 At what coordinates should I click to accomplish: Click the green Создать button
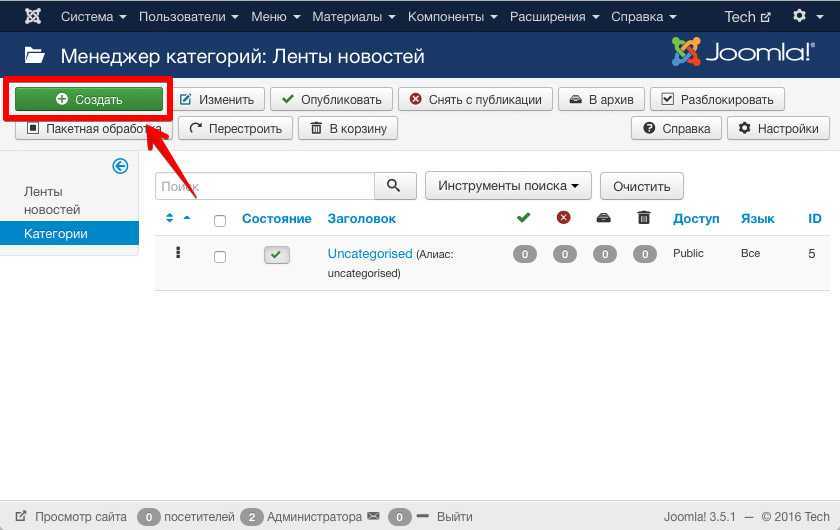pyautogui.click(x=89, y=99)
